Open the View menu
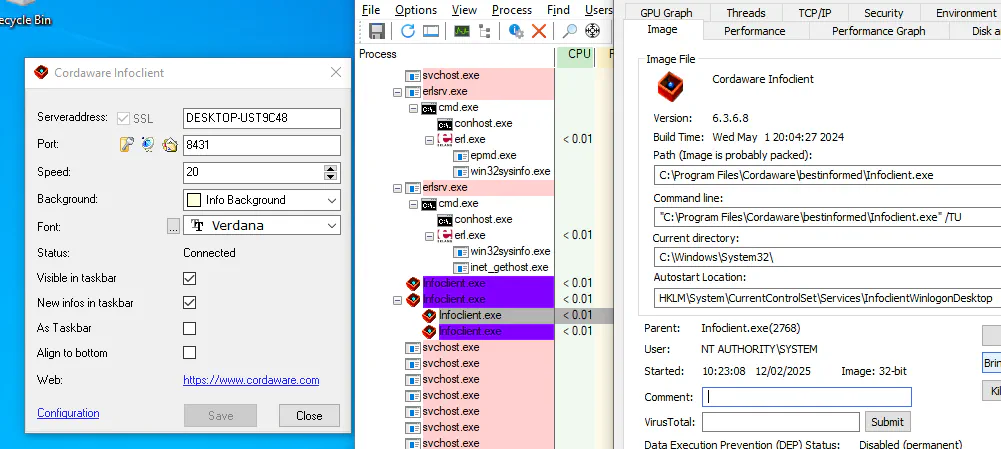Screen dimensions: 1001x449 coord(464,10)
